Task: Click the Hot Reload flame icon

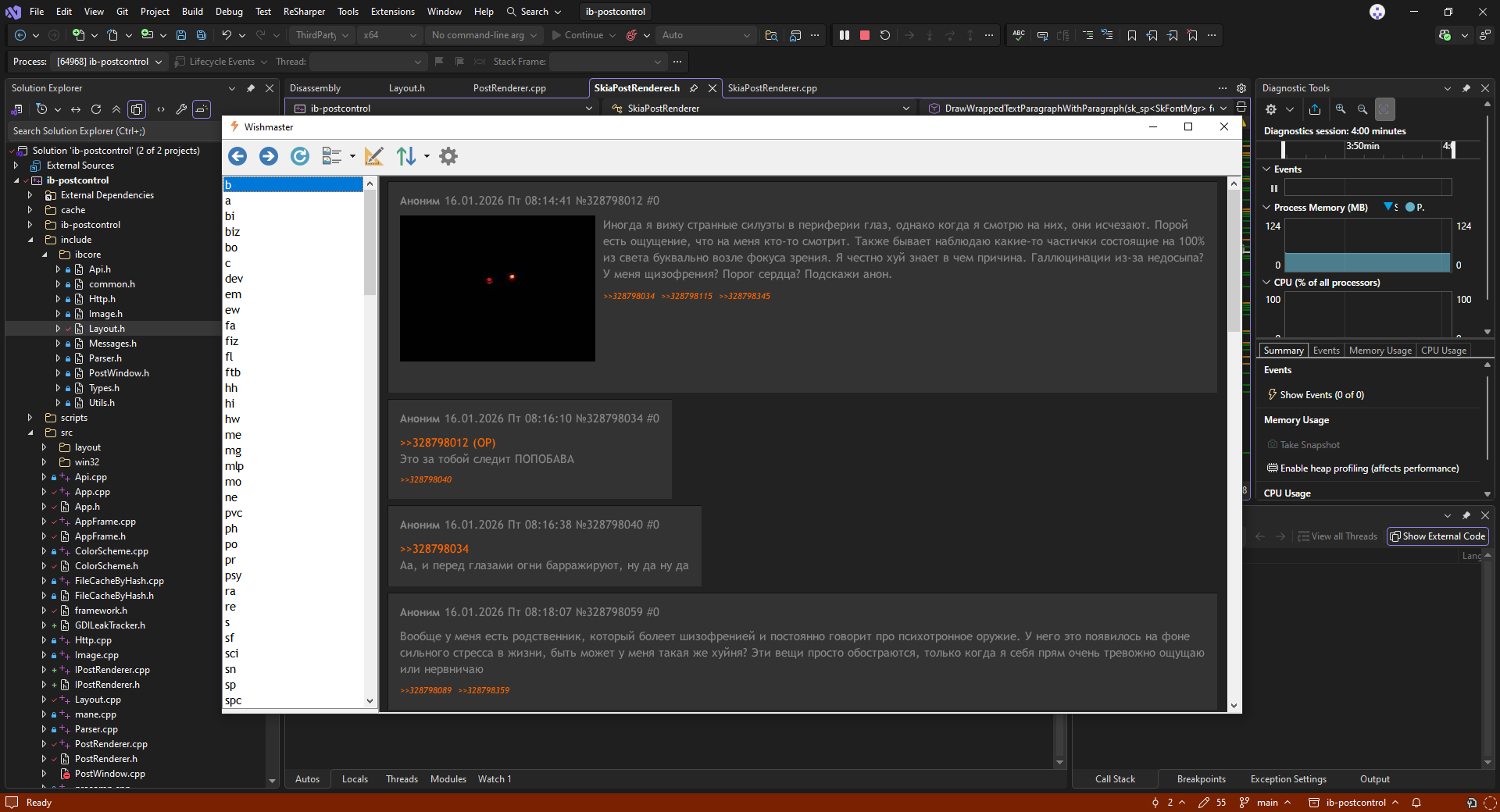Action: pyautogui.click(x=631, y=35)
